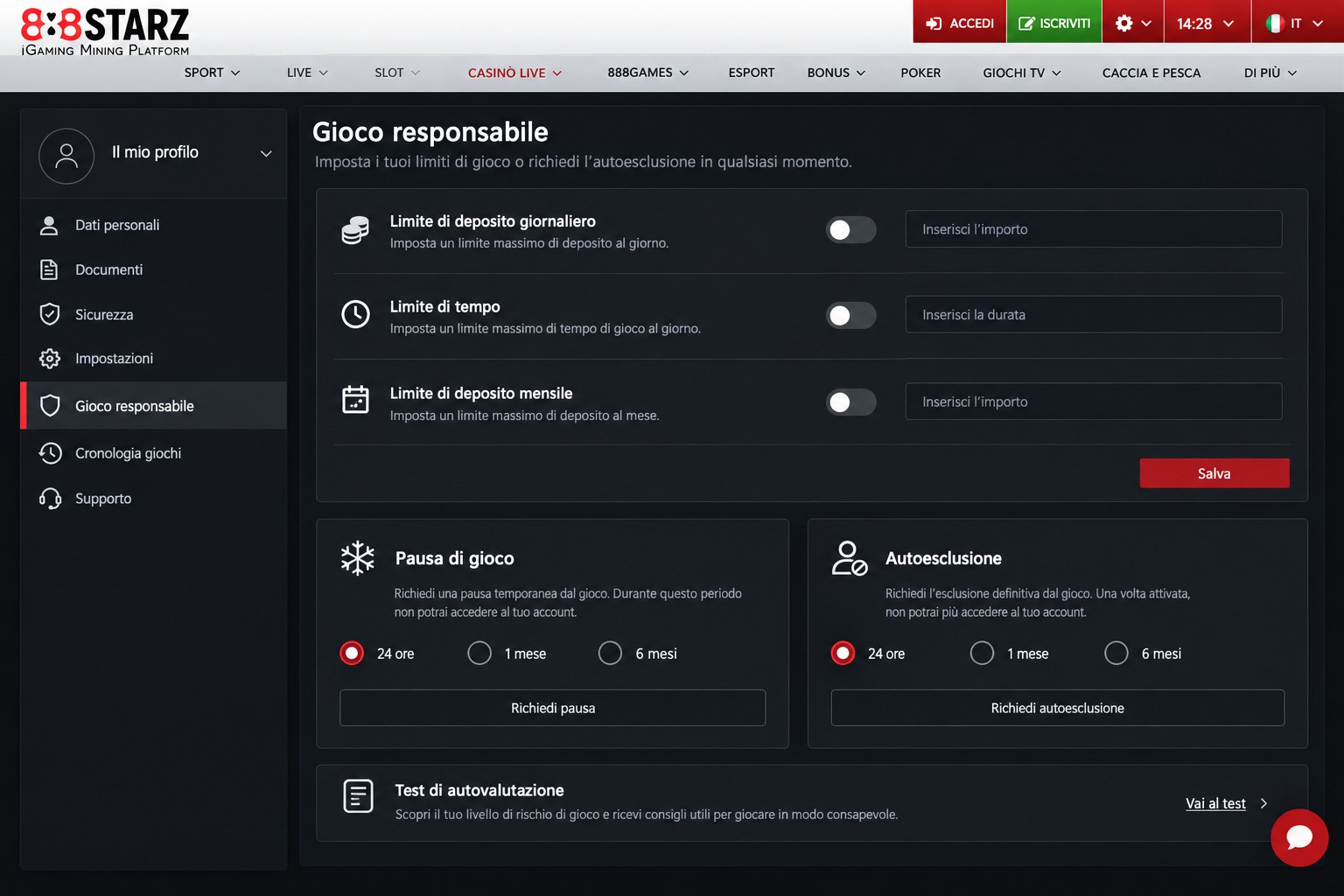The height and width of the screenshot is (896, 1344).
Task: Click the 888Starz logo
Action: [x=105, y=31]
